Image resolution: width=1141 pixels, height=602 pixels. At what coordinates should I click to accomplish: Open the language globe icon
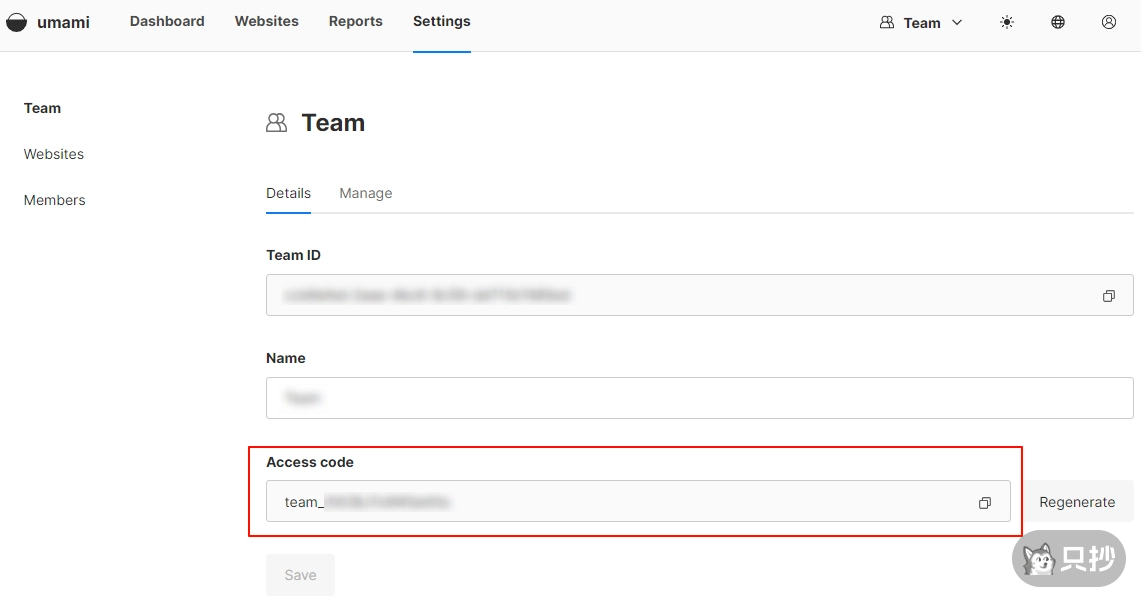coord(1058,22)
